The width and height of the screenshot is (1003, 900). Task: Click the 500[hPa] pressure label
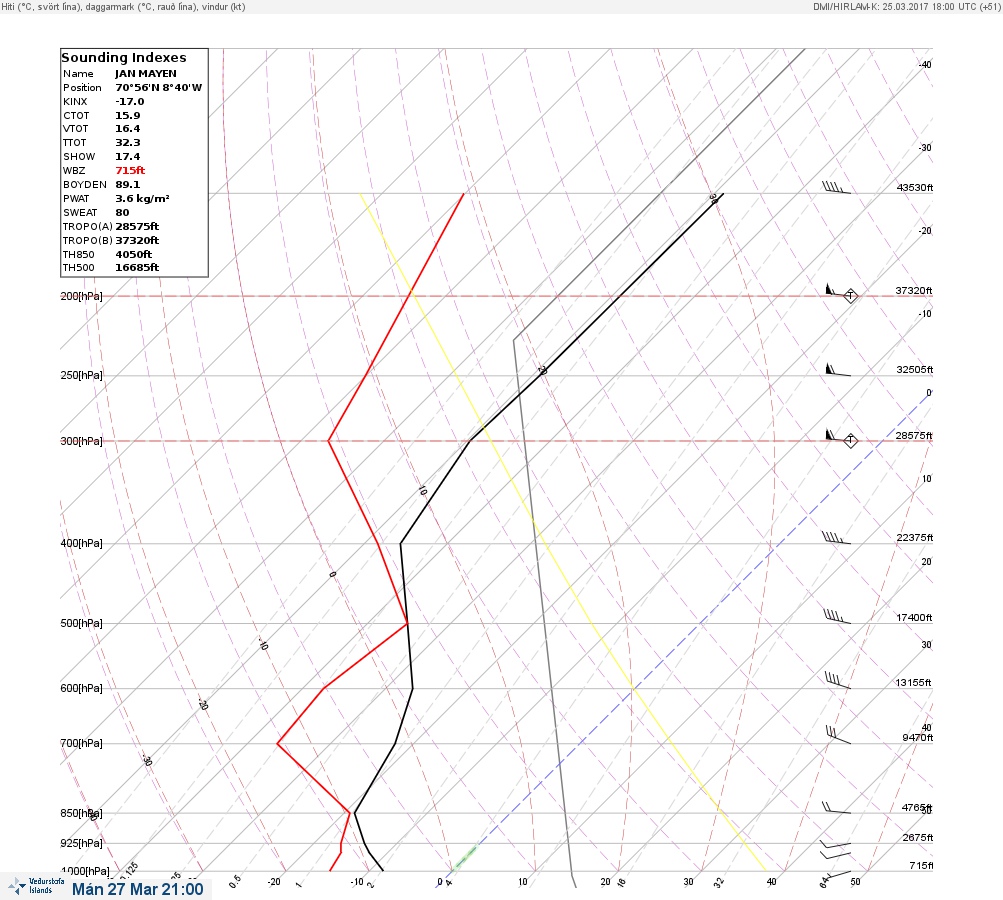81,623
